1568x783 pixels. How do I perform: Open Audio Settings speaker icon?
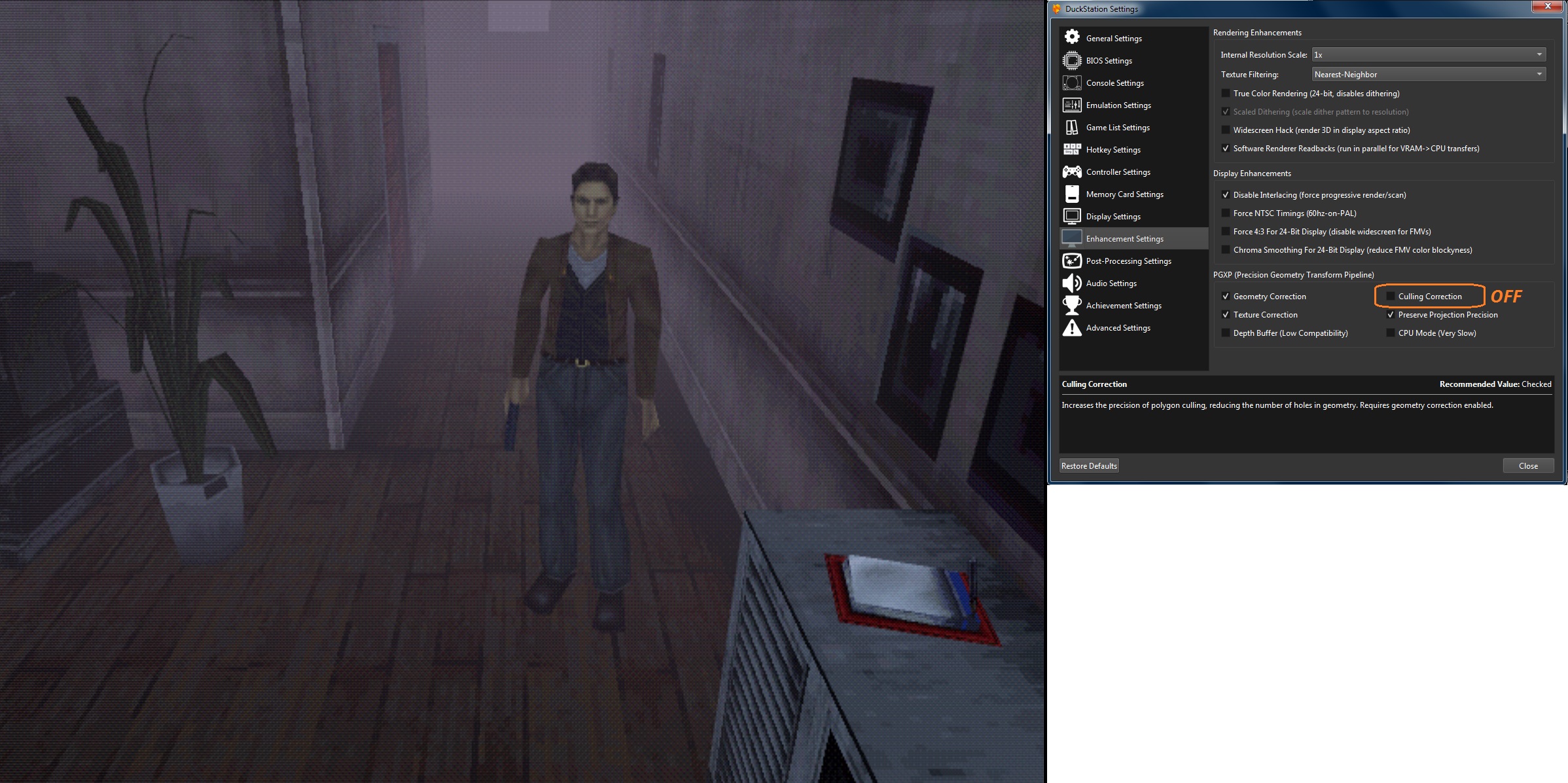coord(1072,283)
